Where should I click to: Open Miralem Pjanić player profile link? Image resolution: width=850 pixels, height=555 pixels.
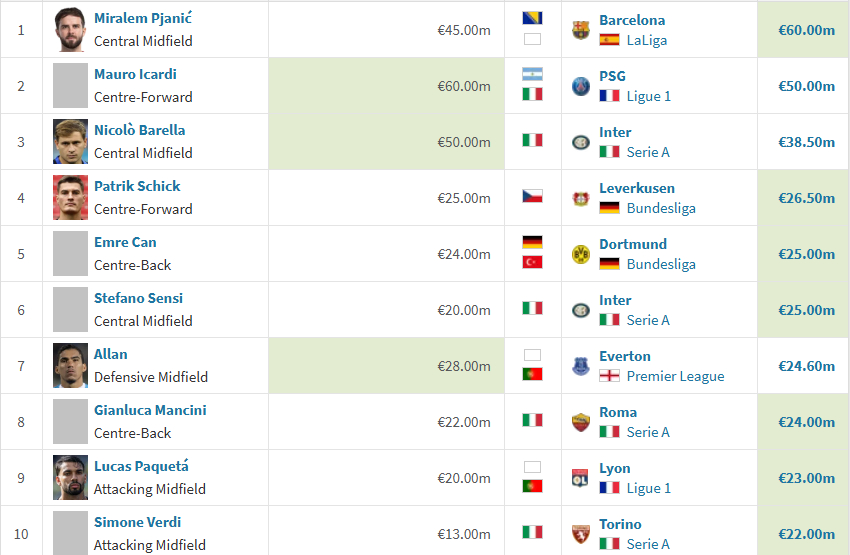[143, 18]
